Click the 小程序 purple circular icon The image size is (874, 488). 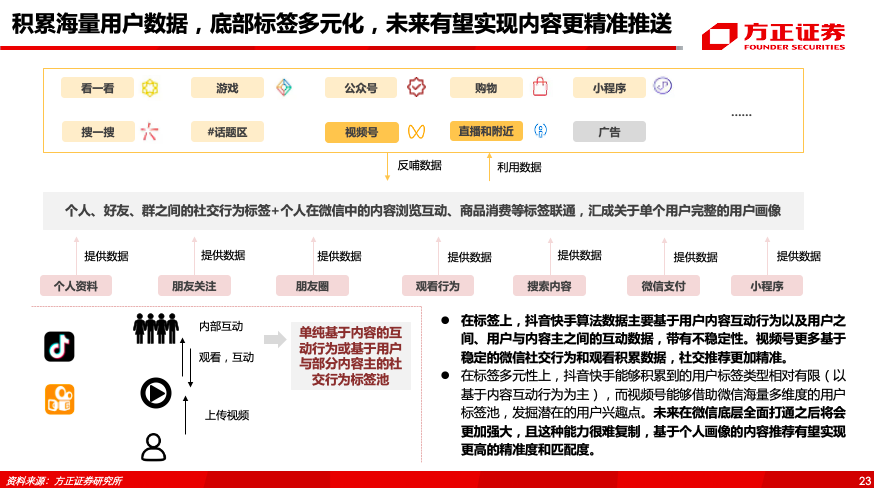[x=663, y=86]
